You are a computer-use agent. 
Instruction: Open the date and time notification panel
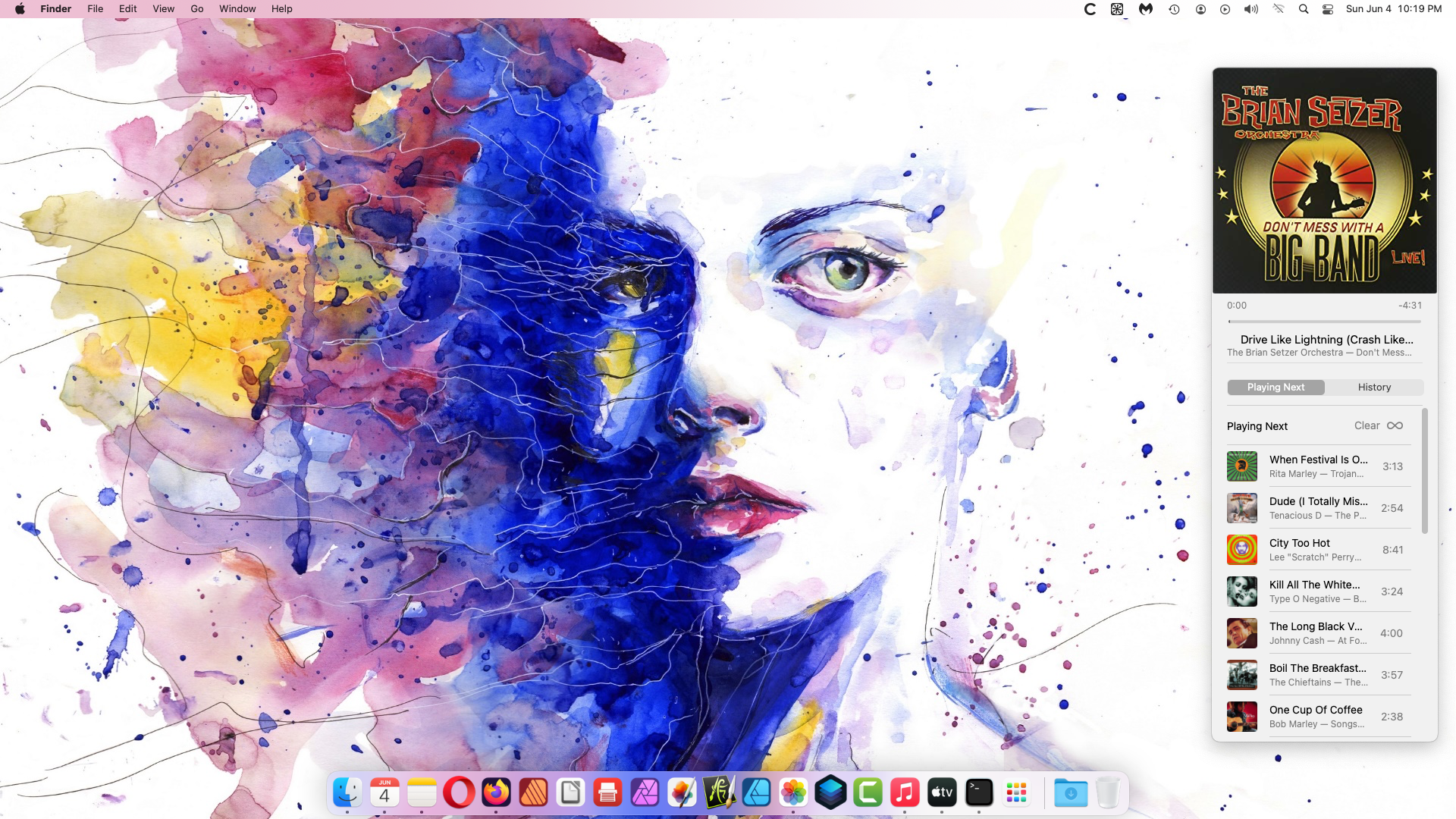click(x=1393, y=9)
